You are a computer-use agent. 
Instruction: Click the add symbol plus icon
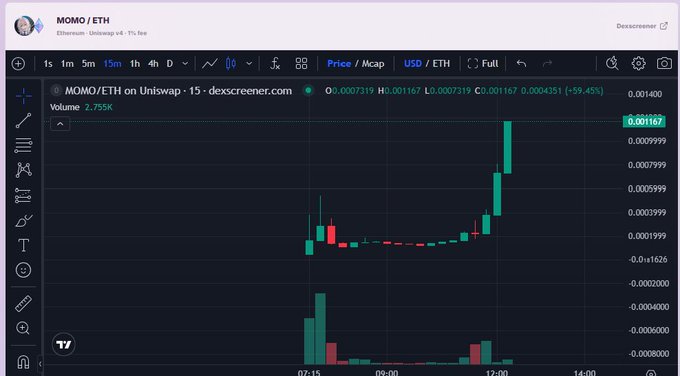point(18,64)
